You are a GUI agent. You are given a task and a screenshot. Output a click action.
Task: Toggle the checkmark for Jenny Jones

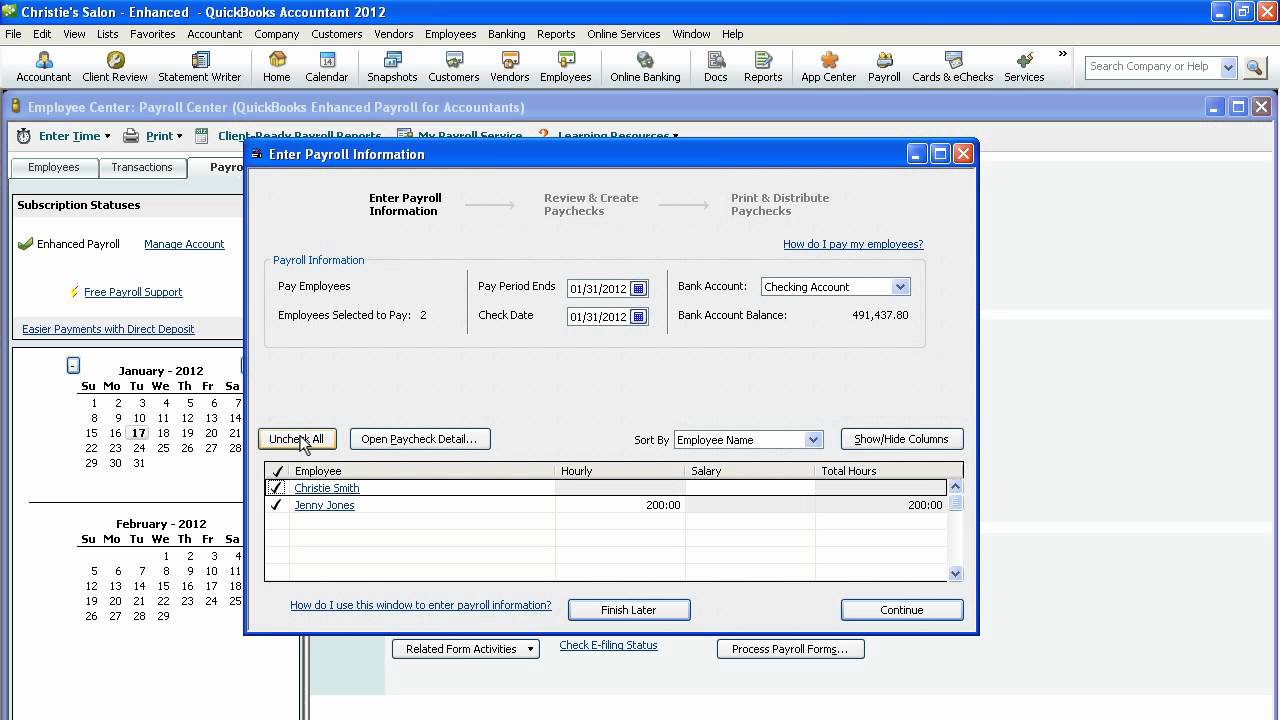276,505
